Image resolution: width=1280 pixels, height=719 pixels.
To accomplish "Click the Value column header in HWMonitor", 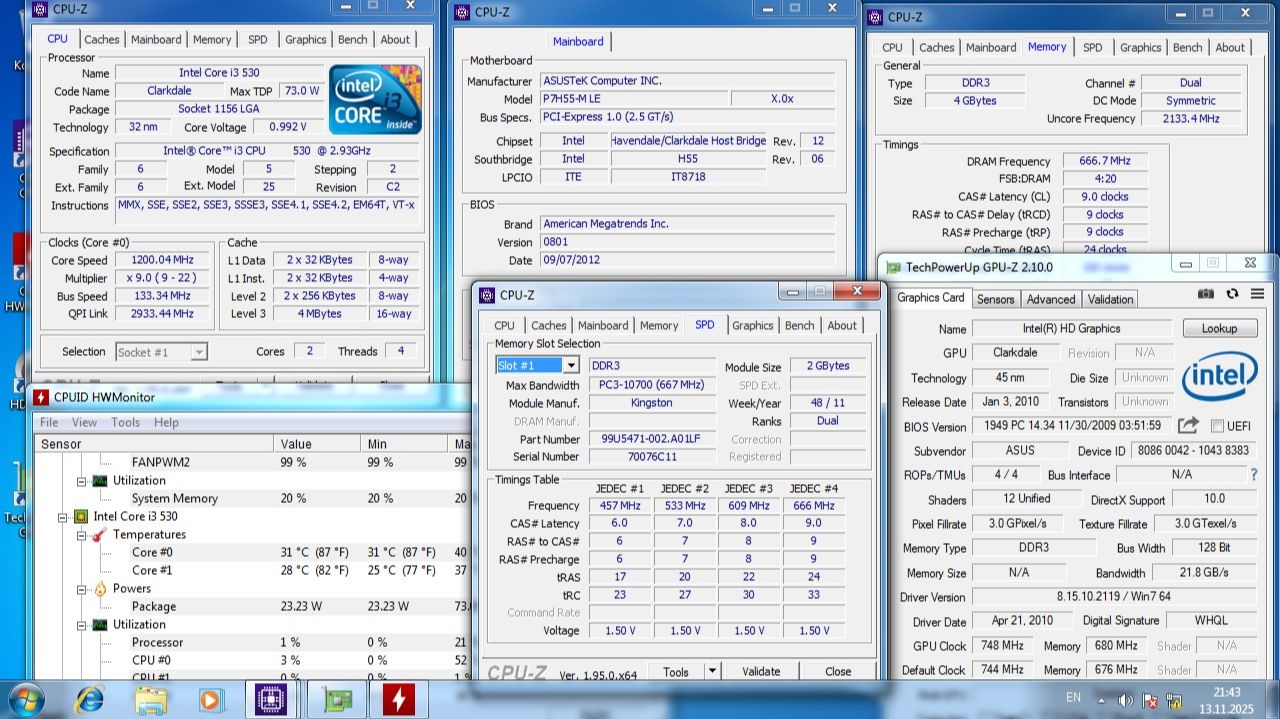I will [x=320, y=444].
